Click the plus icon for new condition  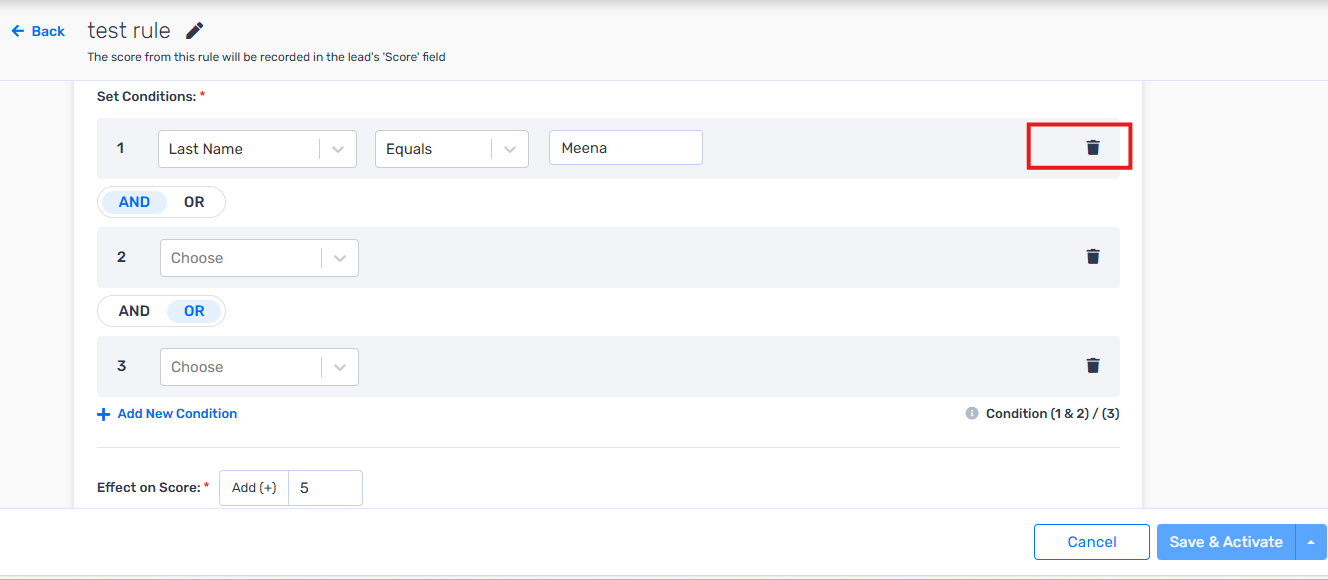[x=103, y=414]
